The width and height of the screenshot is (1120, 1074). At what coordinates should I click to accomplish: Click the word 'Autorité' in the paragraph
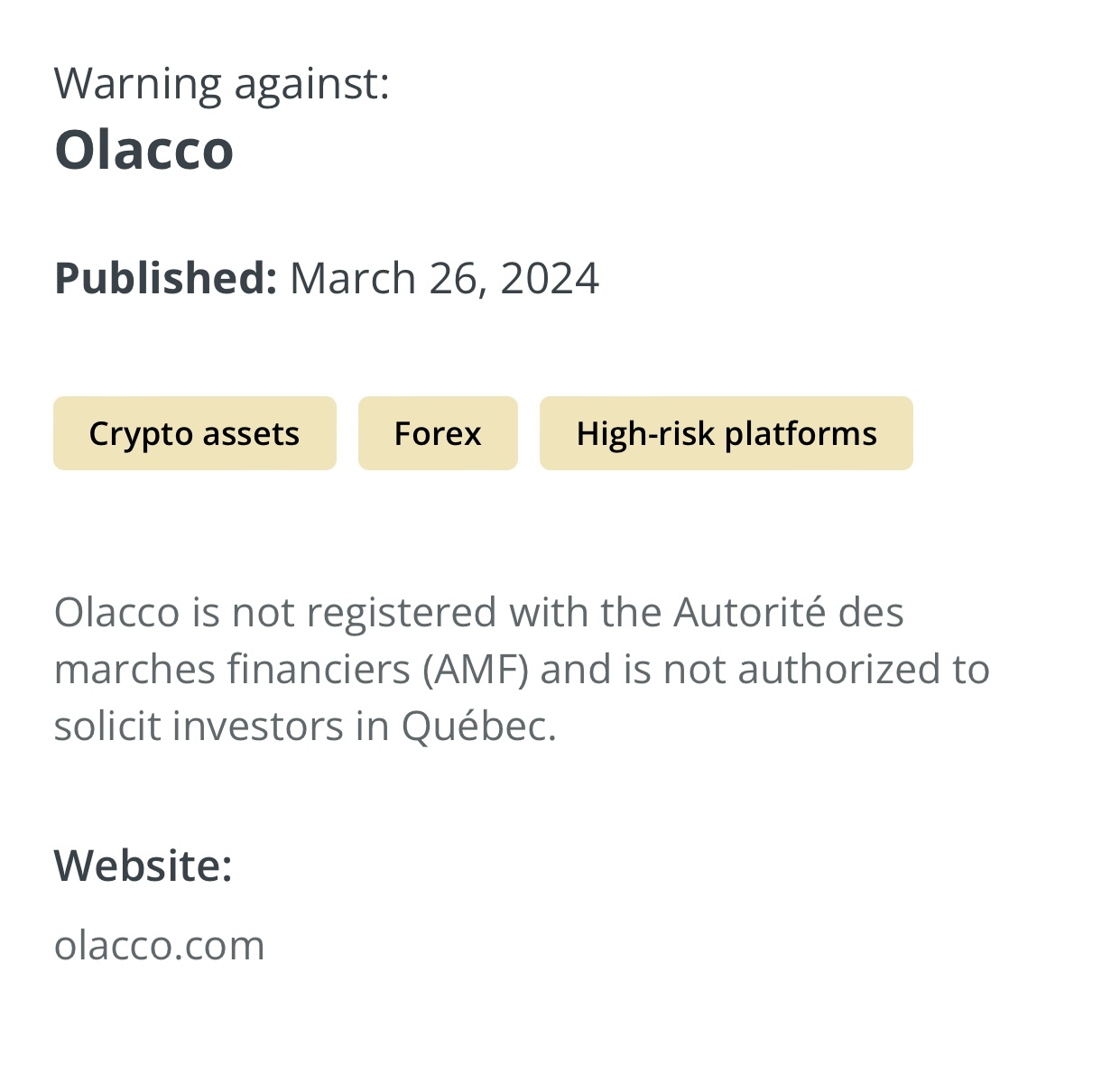[x=750, y=612]
